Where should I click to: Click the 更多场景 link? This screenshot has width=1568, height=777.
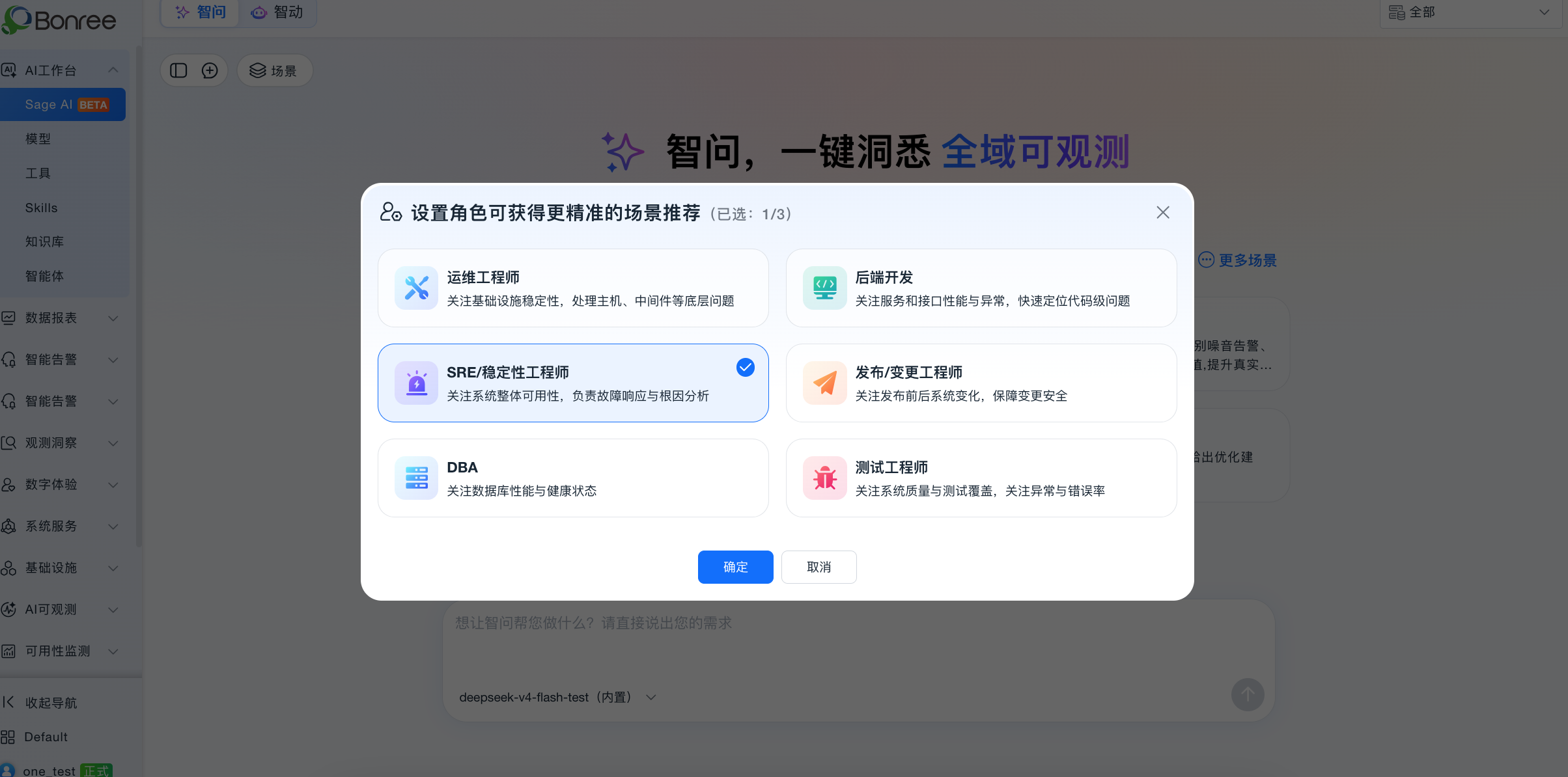coord(1238,260)
